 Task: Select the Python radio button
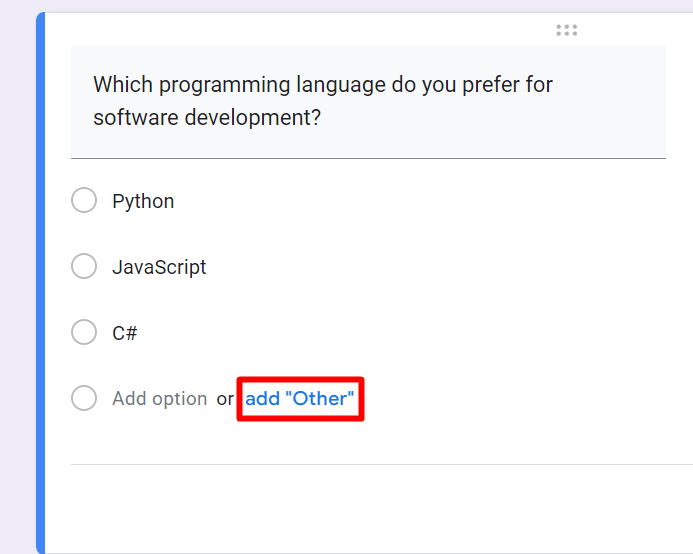click(x=84, y=201)
